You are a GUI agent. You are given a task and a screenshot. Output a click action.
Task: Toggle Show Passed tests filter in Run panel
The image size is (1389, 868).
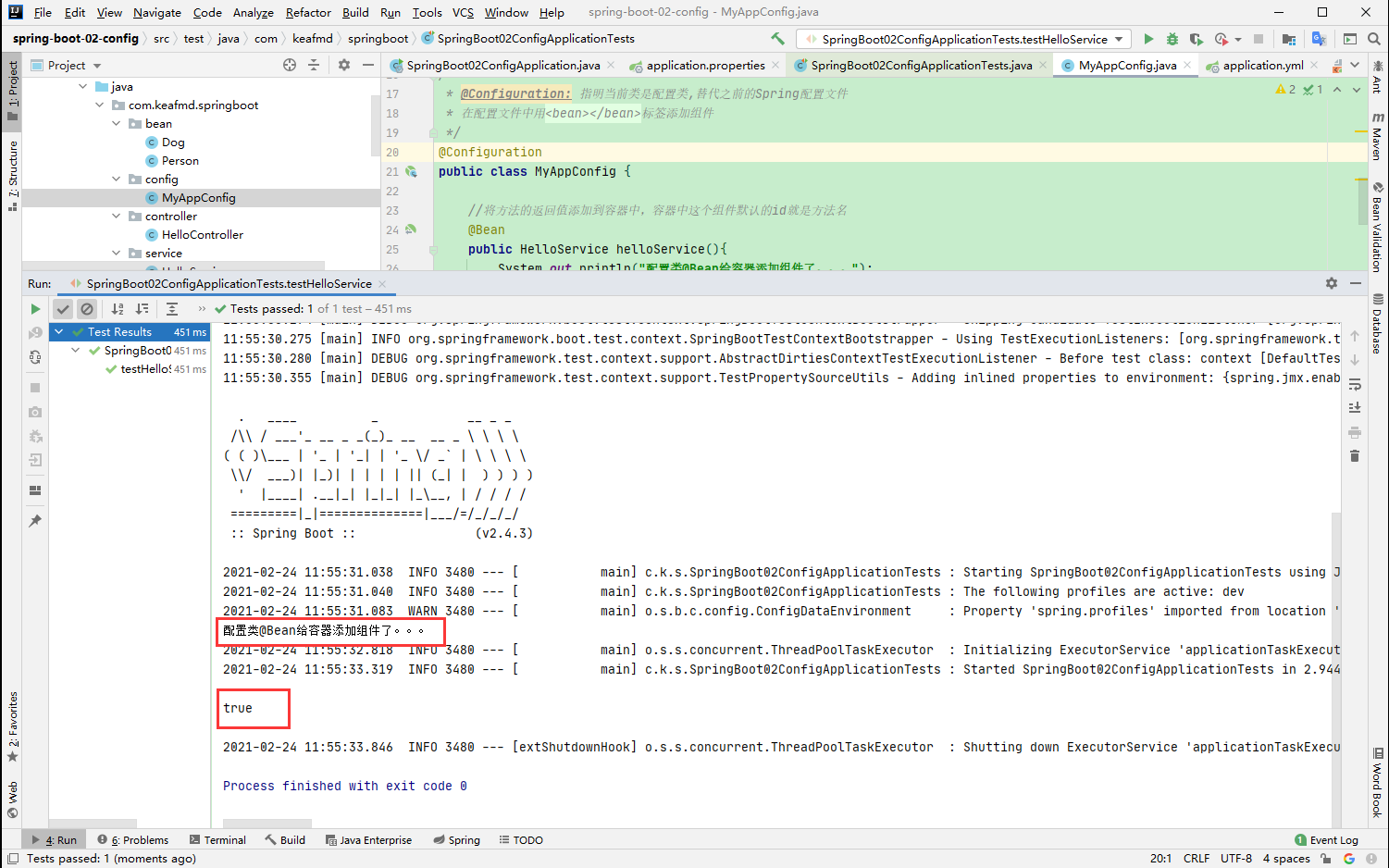(62, 308)
